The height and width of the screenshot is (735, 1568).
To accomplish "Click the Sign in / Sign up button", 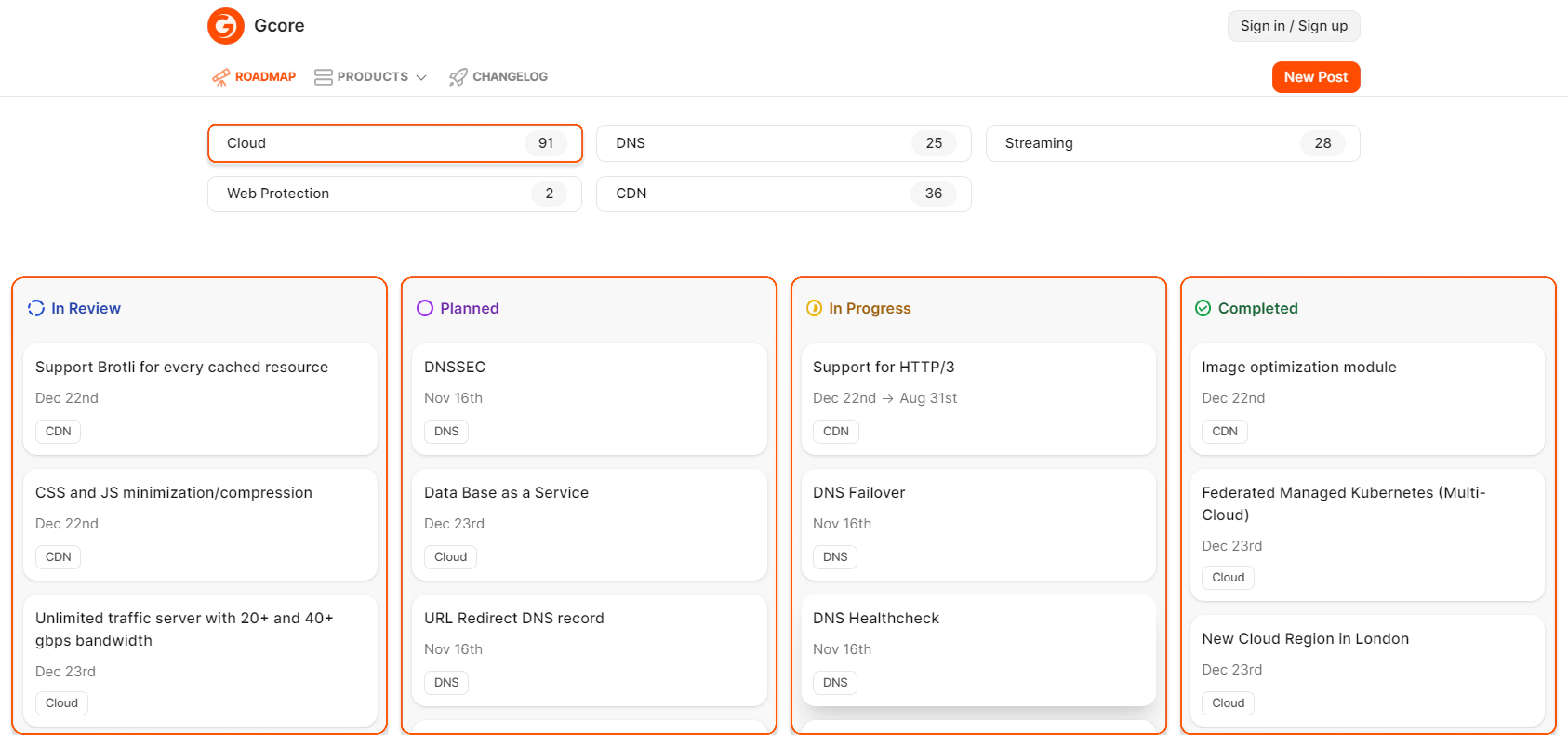I will point(1293,25).
